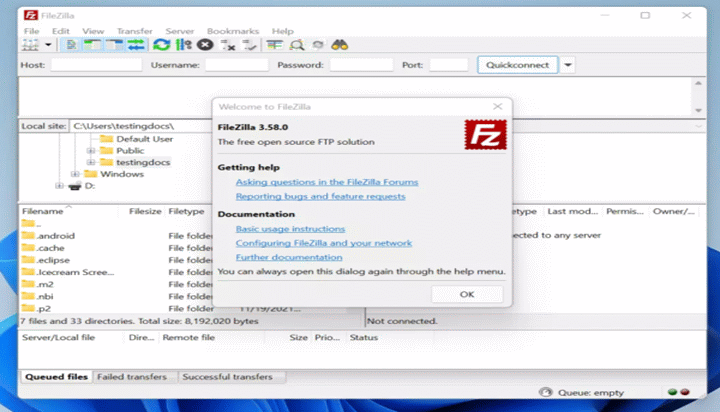Open the Transfer menu

point(135,31)
